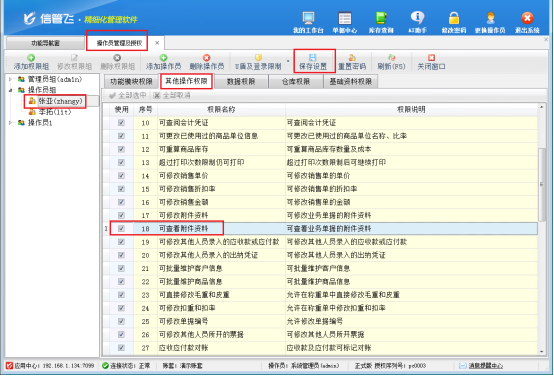This screenshot has width=554, height=376.
Task: Collapse the 操作员组 tree node
Action: click(11, 90)
